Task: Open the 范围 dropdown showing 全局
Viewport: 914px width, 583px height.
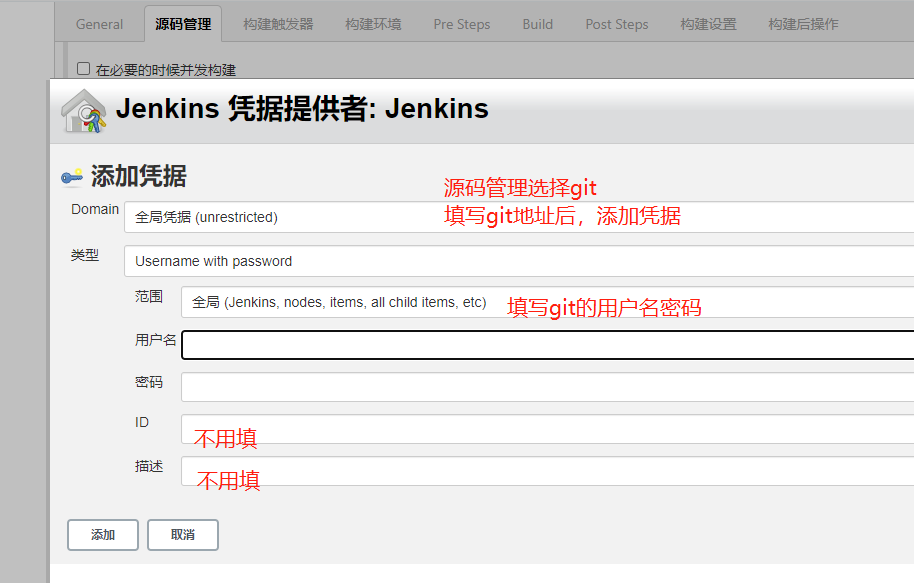Action: click(x=547, y=302)
